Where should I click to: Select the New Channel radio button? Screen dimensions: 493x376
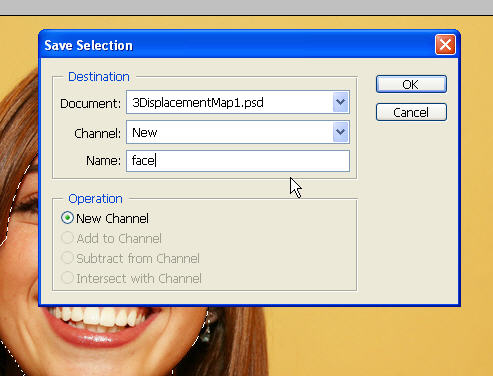pos(67,218)
